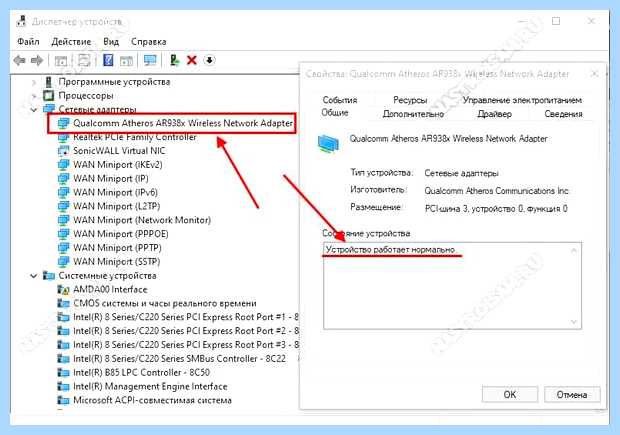Image resolution: width=620 pixels, height=435 pixels.
Task: Switch to the Сведения tab
Action: pyautogui.click(x=563, y=114)
